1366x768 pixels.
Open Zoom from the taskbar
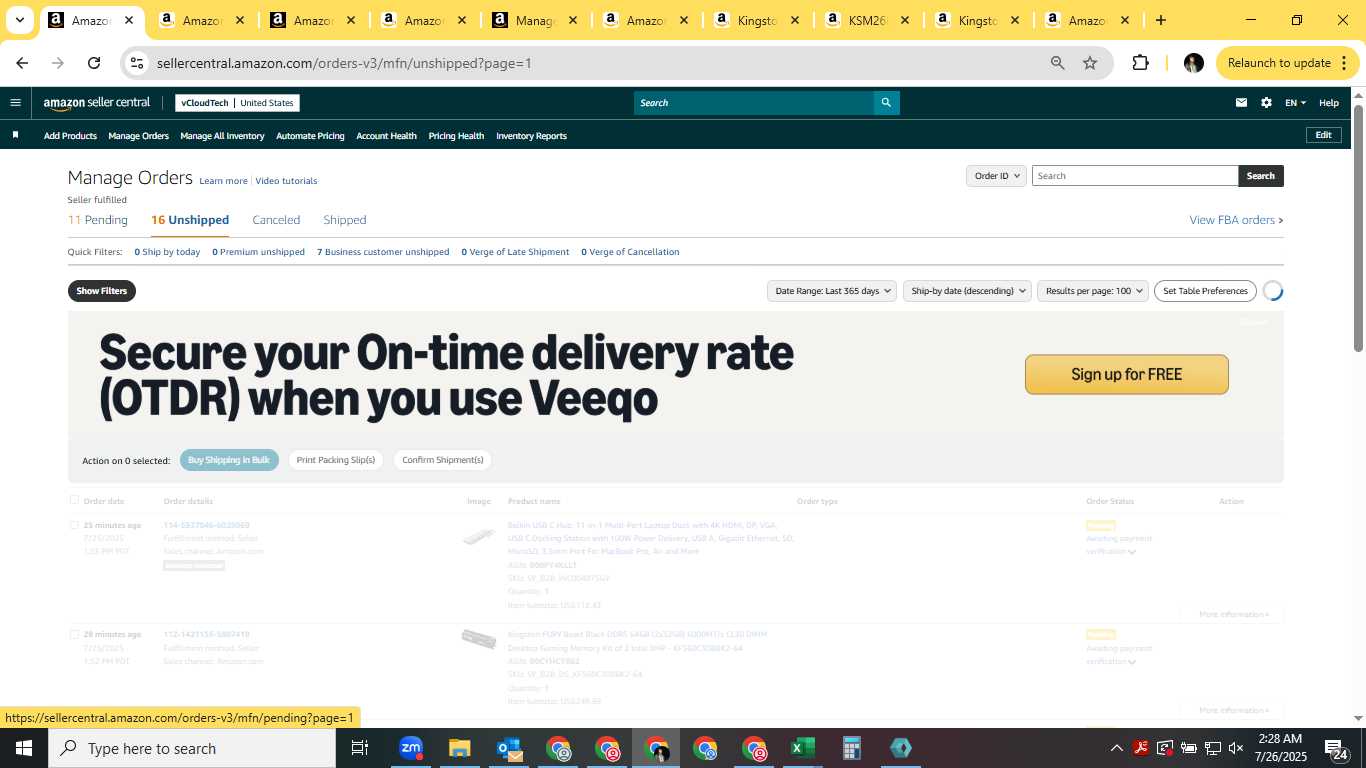[x=410, y=748]
